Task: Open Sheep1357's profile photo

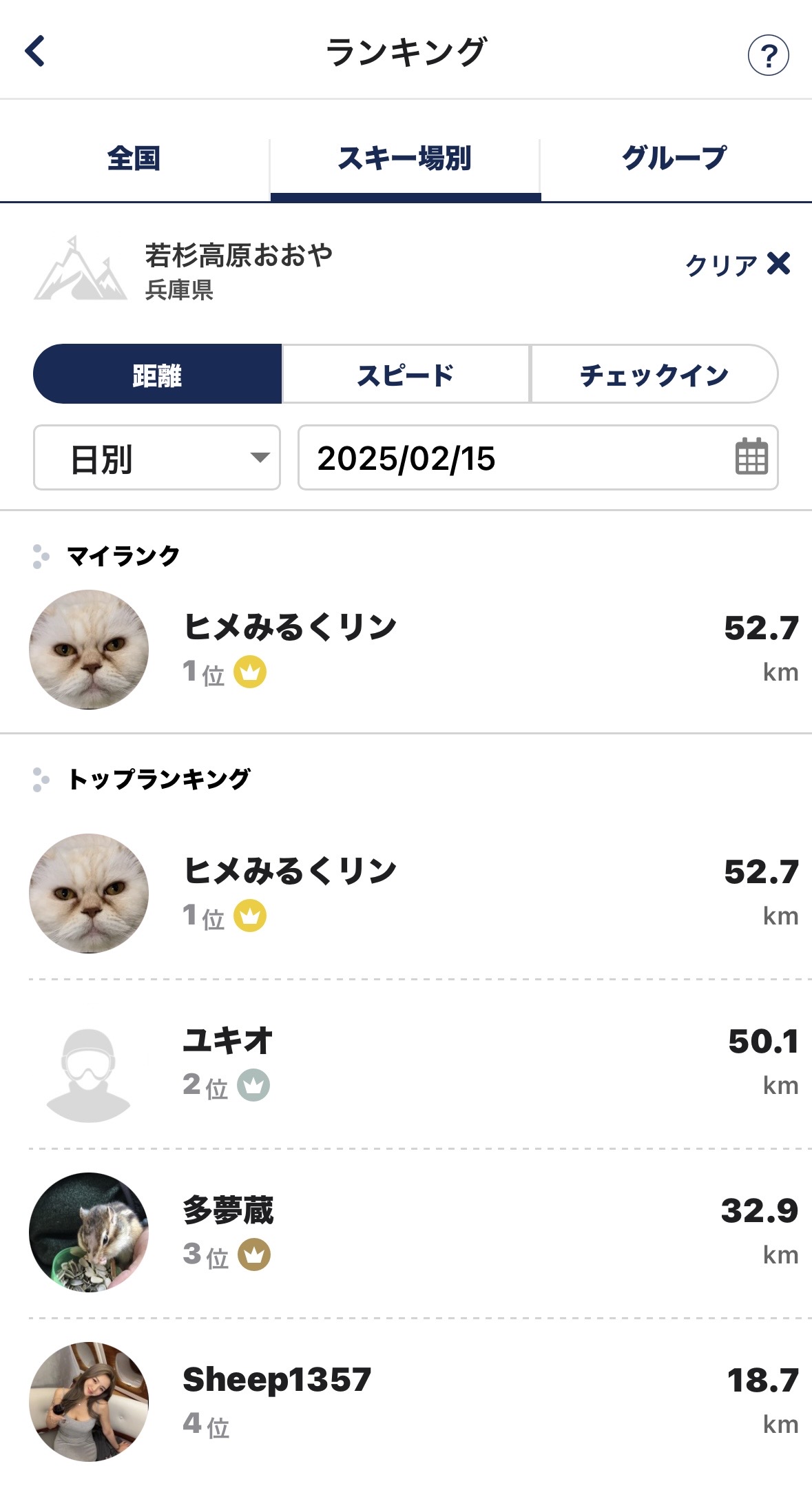Action: click(89, 1401)
